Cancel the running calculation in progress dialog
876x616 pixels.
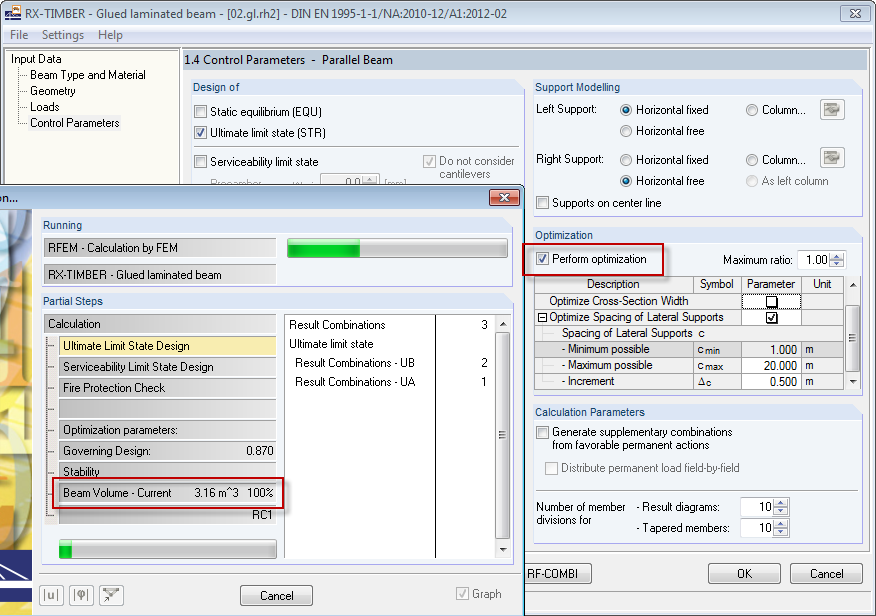click(277, 595)
